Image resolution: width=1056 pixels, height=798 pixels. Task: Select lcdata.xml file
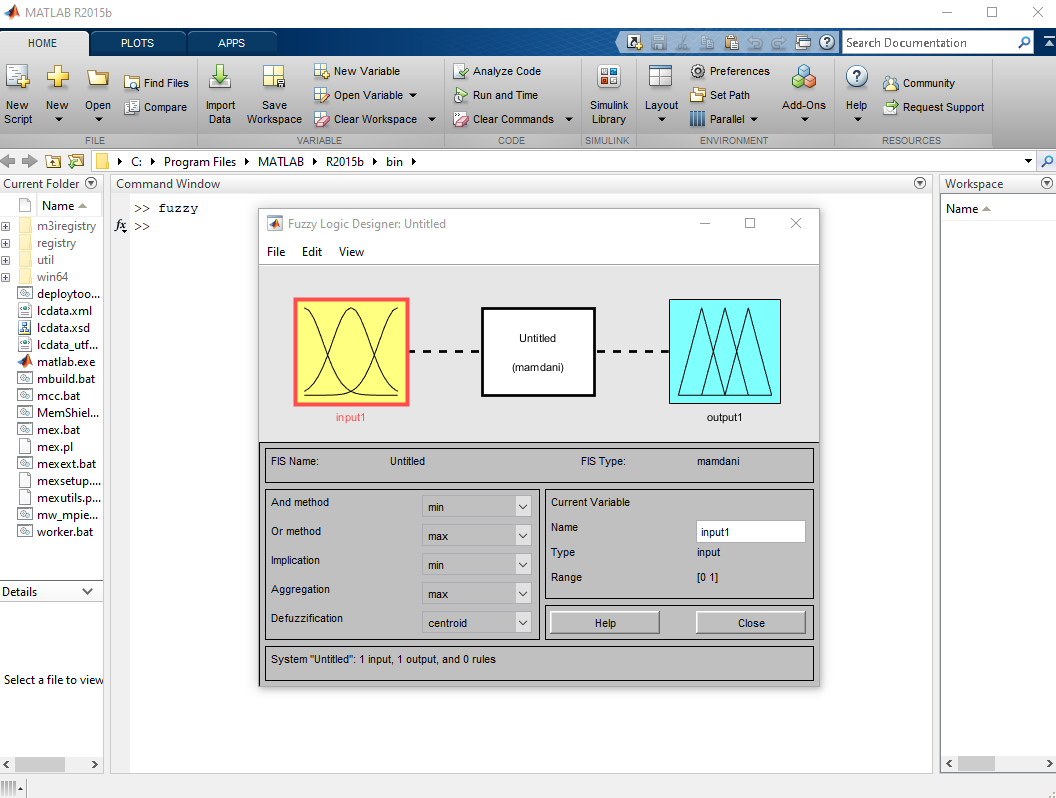tap(64, 310)
